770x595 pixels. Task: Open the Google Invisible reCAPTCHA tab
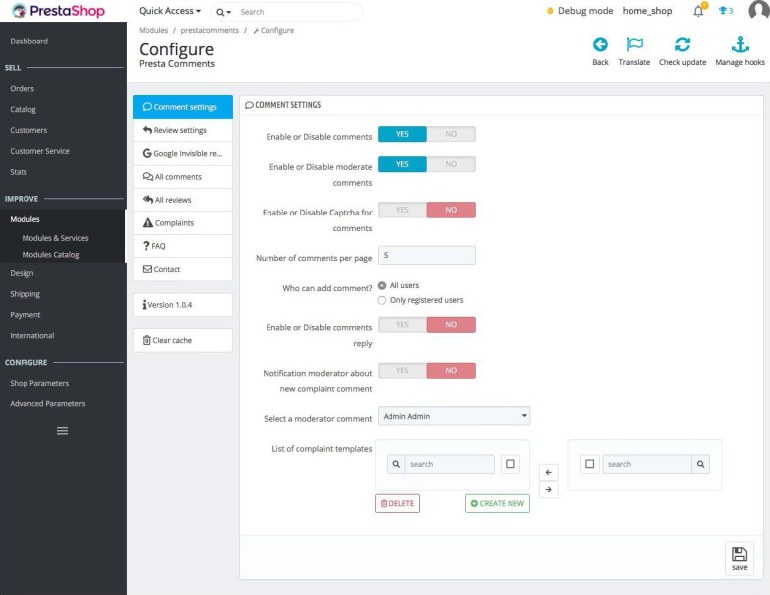pyautogui.click(x=183, y=153)
